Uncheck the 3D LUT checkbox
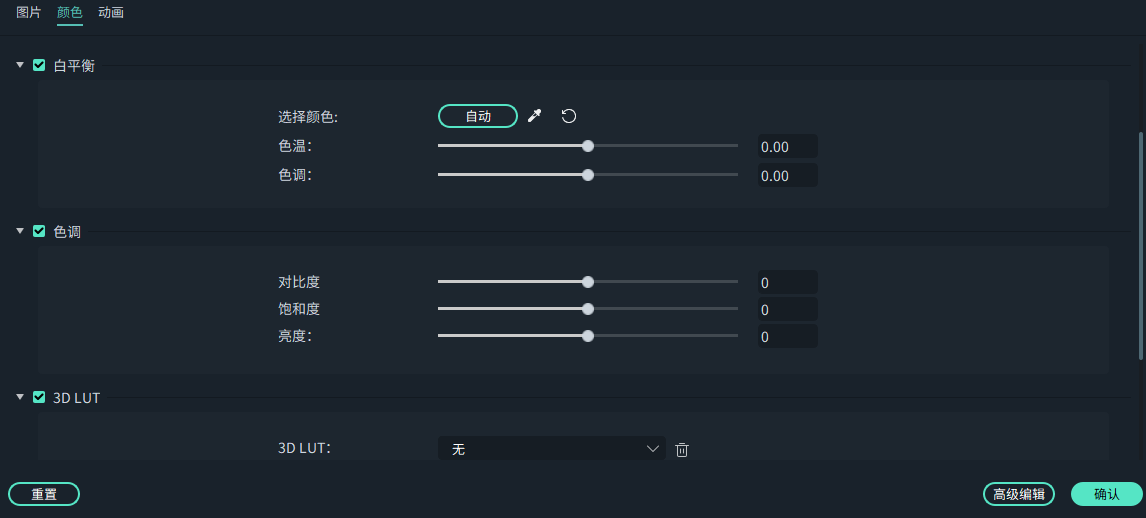This screenshot has width=1146, height=518. coord(39,397)
